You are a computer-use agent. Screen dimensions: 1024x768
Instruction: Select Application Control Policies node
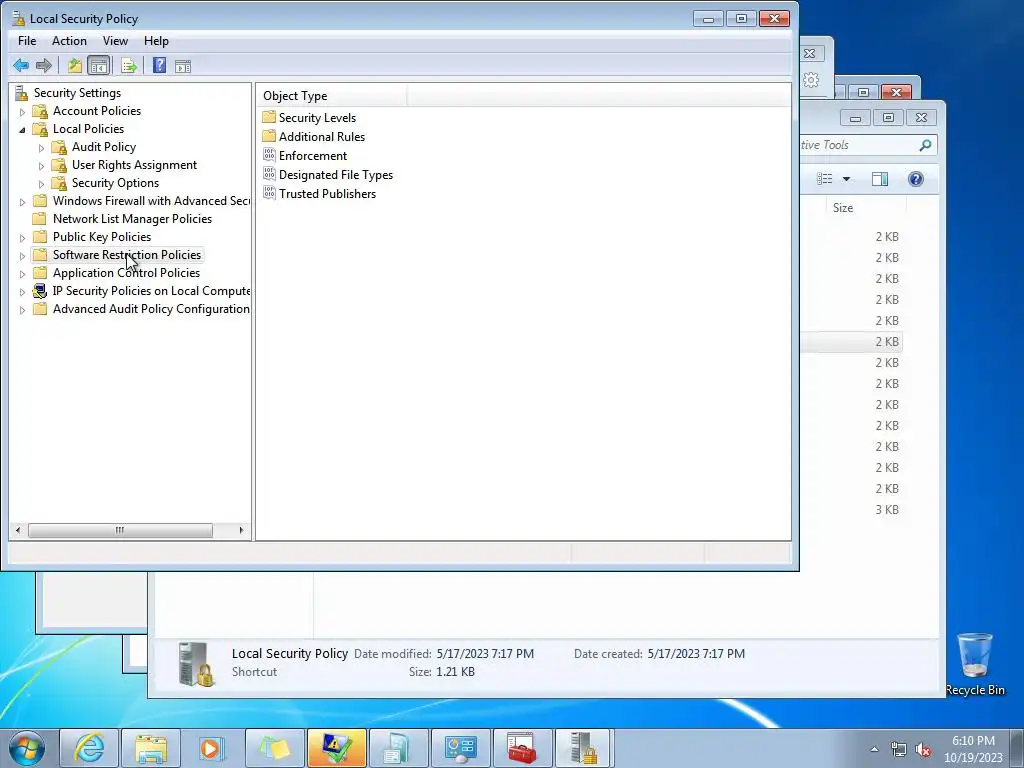126,273
